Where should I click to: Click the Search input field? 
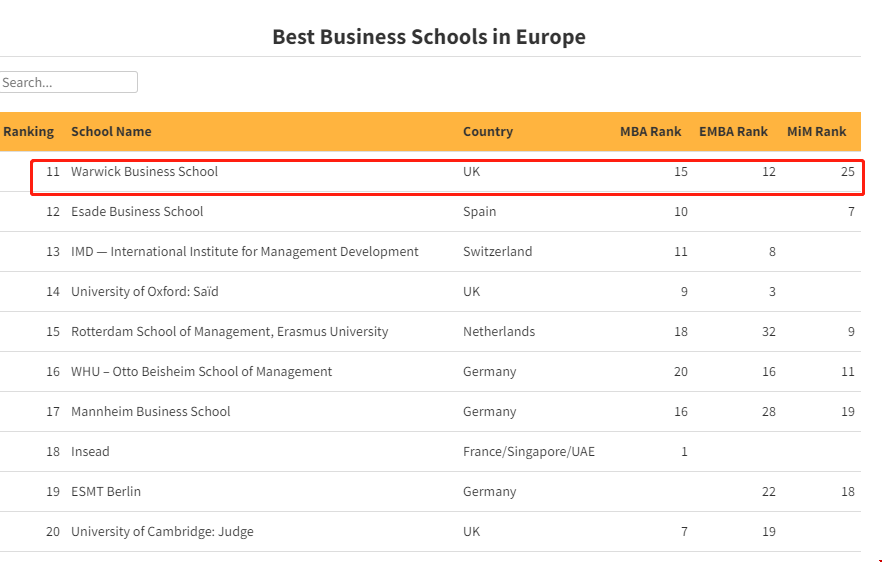tap(68, 83)
